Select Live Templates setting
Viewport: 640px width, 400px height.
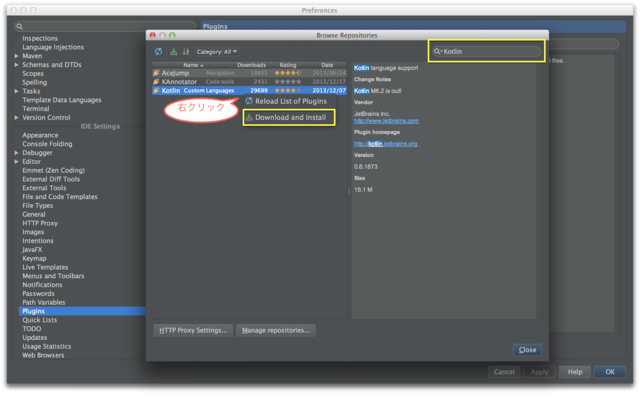45,267
